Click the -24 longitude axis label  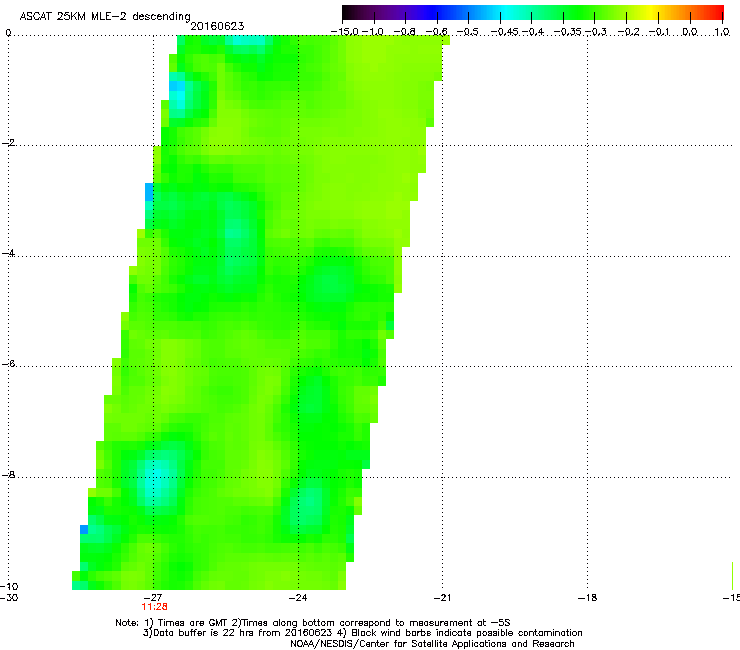pyautogui.click(x=298, y=597)
